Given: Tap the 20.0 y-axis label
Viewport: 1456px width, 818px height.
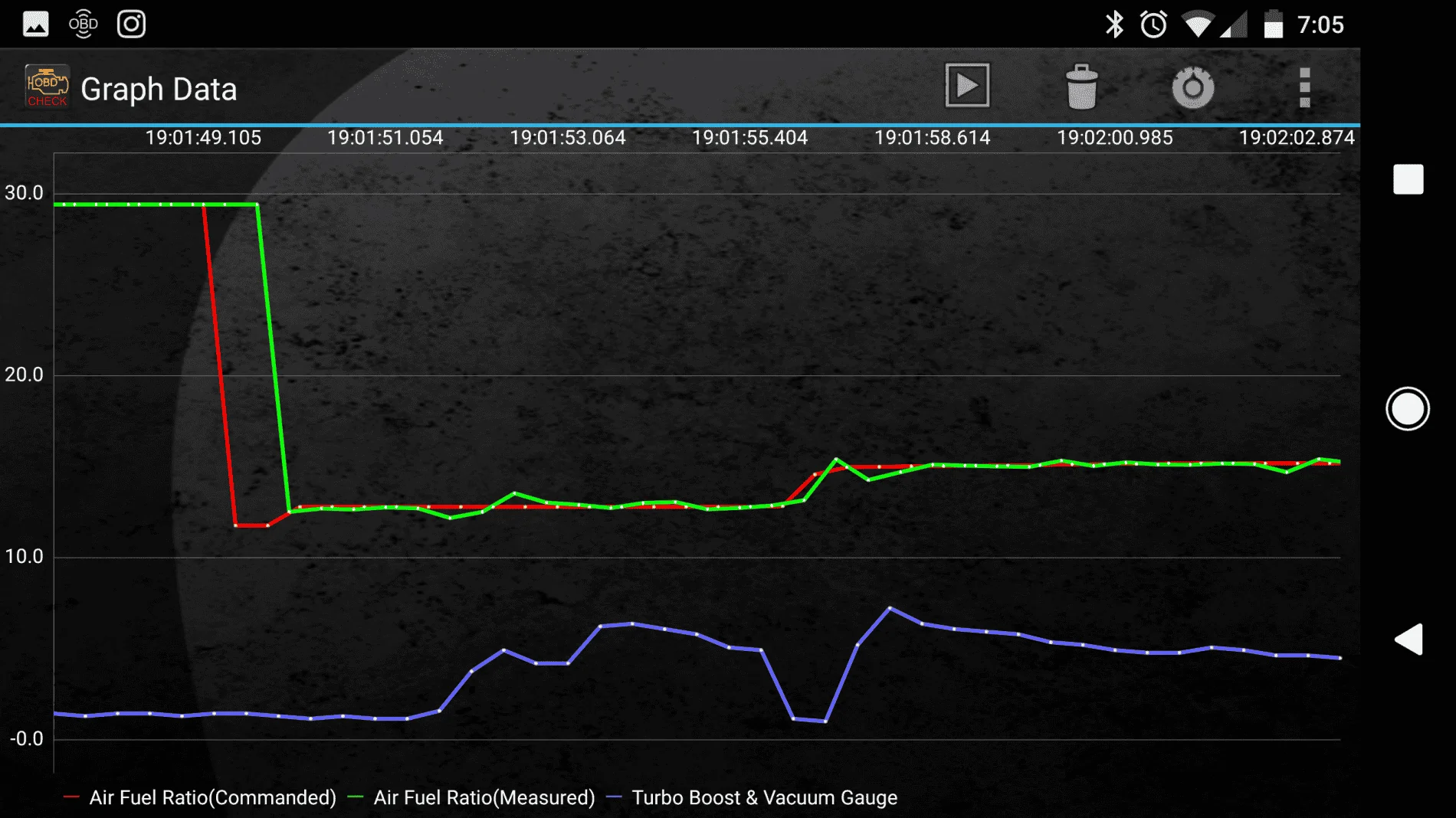Looking at the screenshot, I should pos(24,375).
